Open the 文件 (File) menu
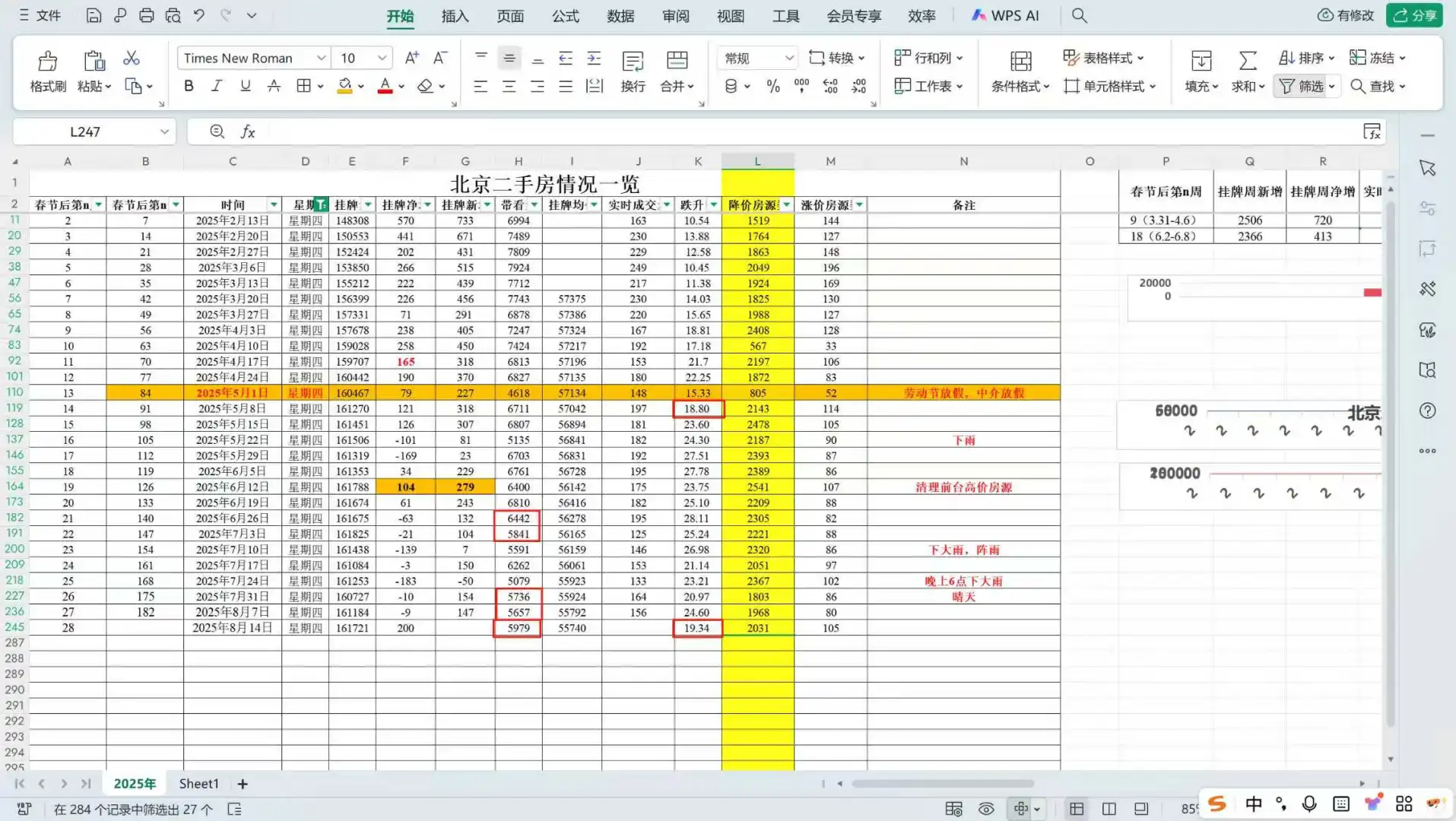1456x821 pixels. click(40, 15)
